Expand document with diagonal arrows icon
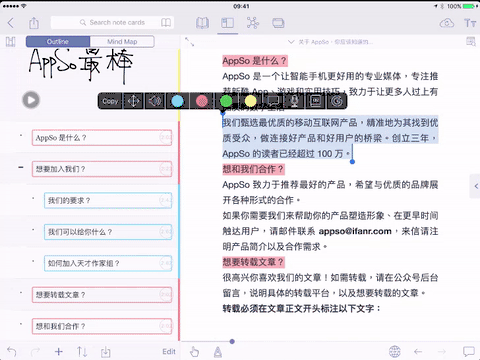The height and width of the screenshot is (360, 480). tap(190, 42)
